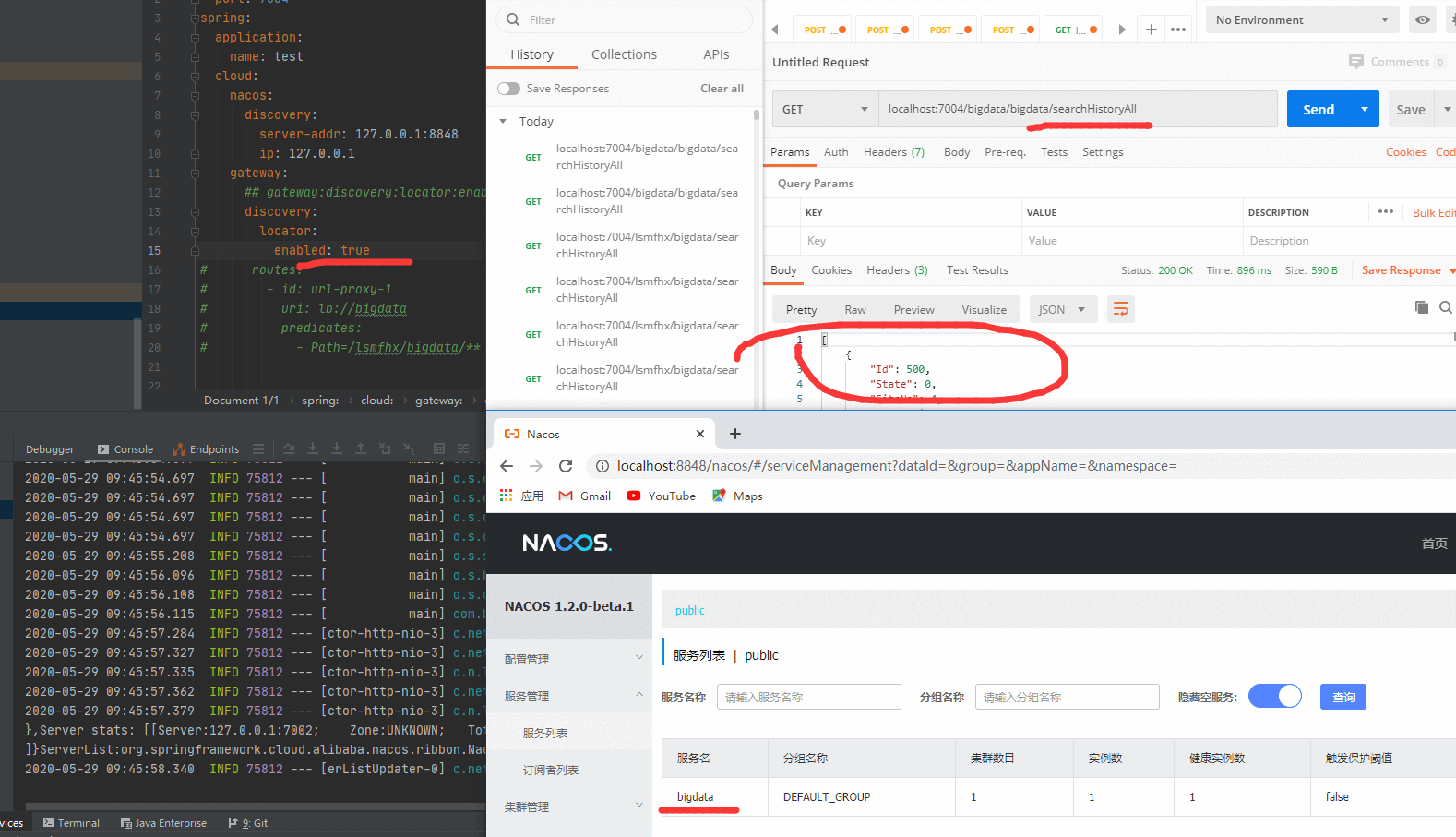Open the JSON format dropdown
Image resolution: width=1456 pixels, height=837 pixels.
pos(1062,309)
